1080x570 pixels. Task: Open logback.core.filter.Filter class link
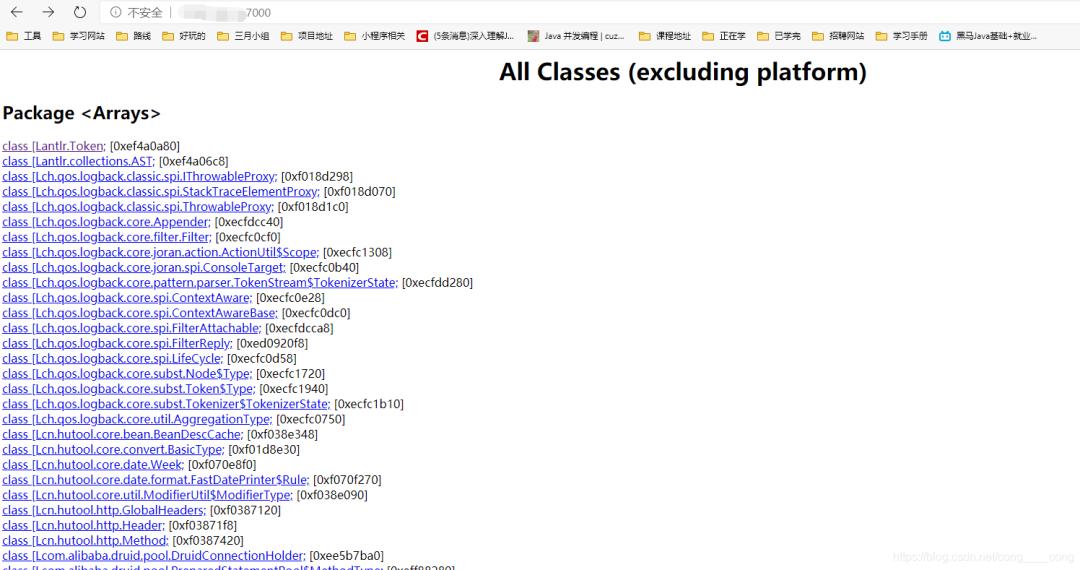106,237
